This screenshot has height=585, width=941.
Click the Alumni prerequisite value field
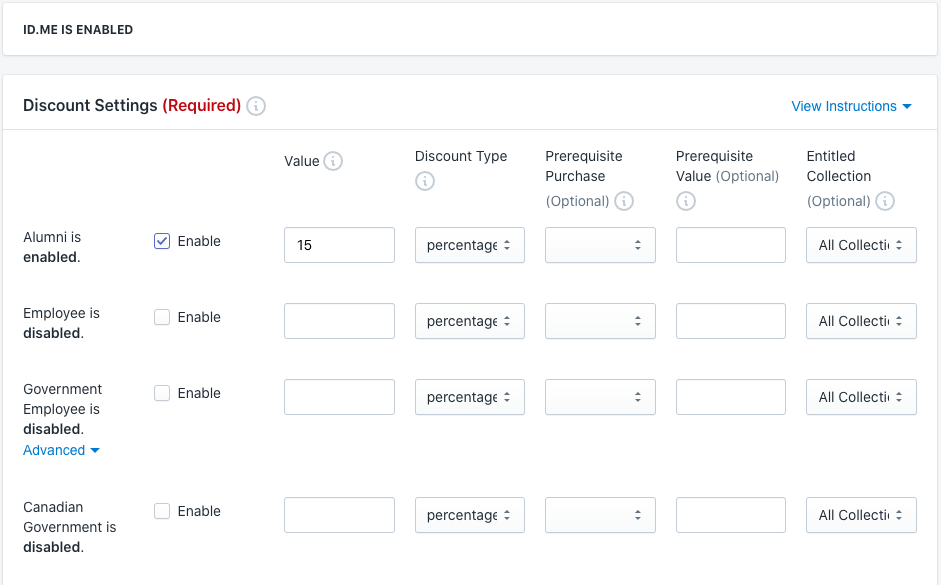[731, 245]
